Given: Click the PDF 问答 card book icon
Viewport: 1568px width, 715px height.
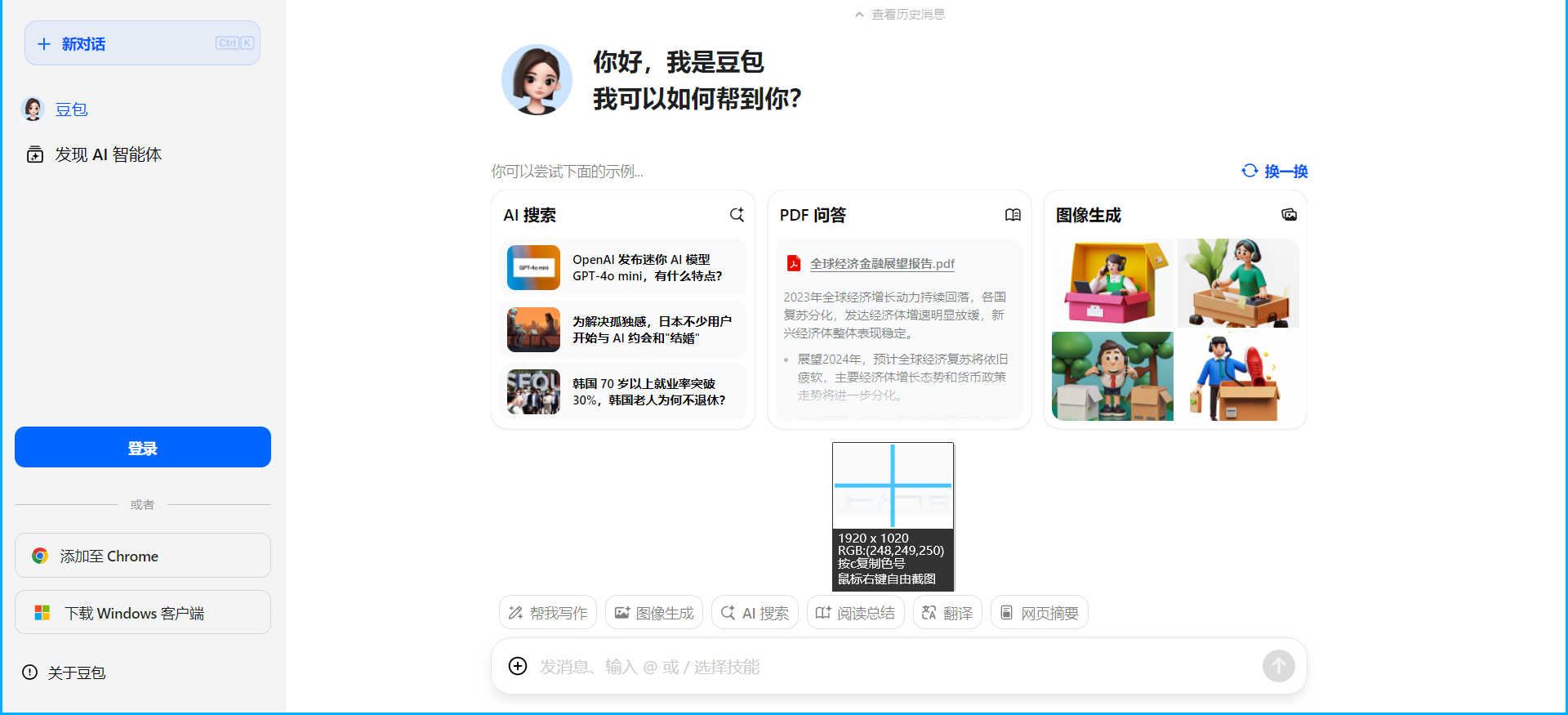Looking at the screenshot, I should (1013, 214).
